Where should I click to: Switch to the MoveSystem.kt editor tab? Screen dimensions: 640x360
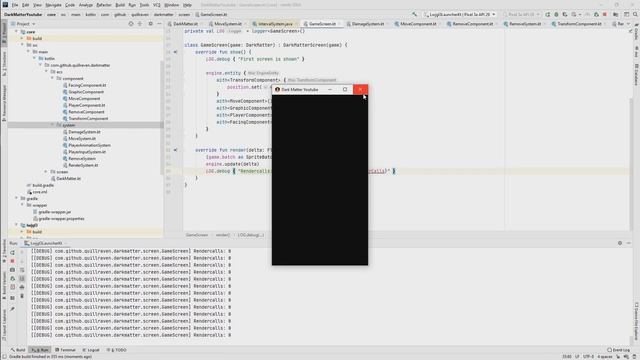[x=228, y=24]
